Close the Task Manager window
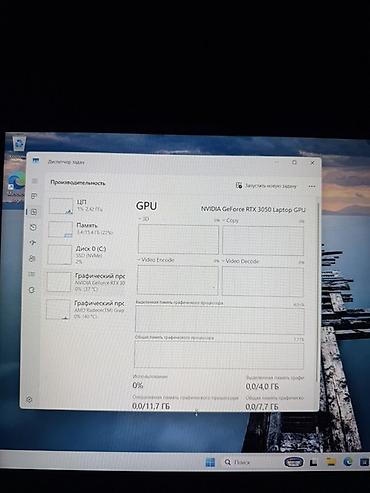This screenshot has width=370, height=493. tap(312, 163)
